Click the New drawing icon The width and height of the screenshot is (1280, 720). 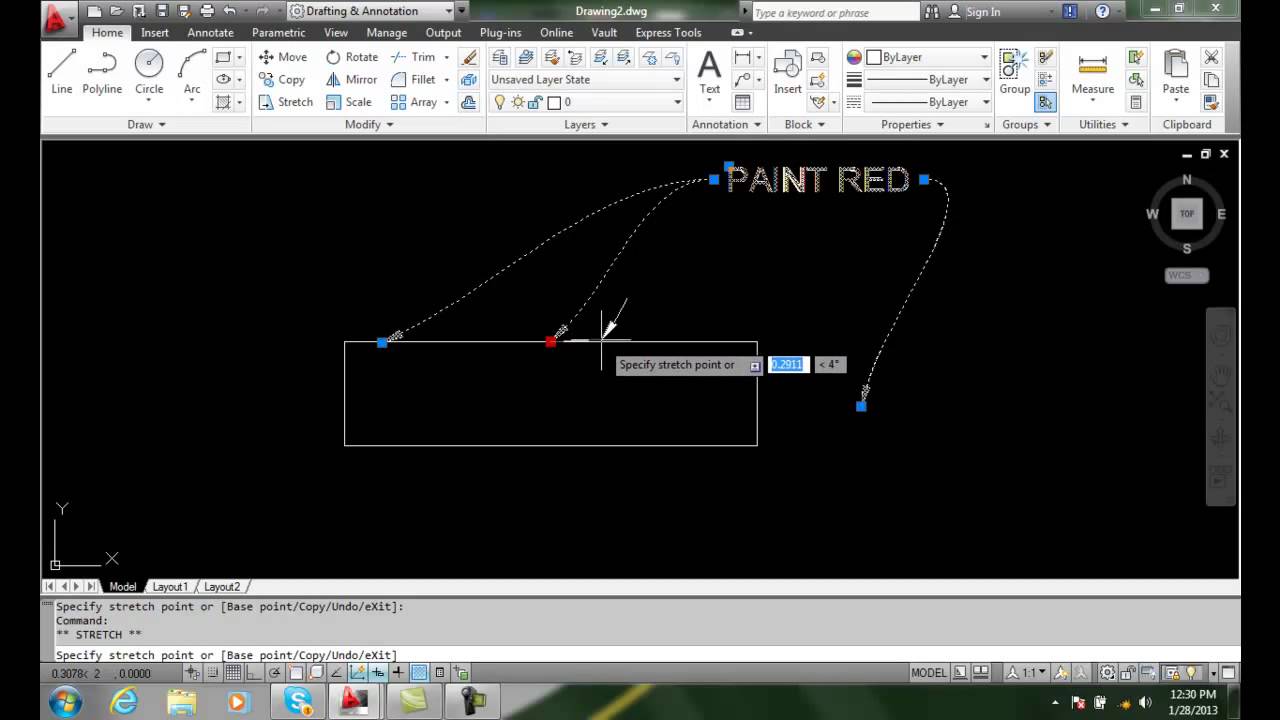pyautogui.click(x=94, y=11)
